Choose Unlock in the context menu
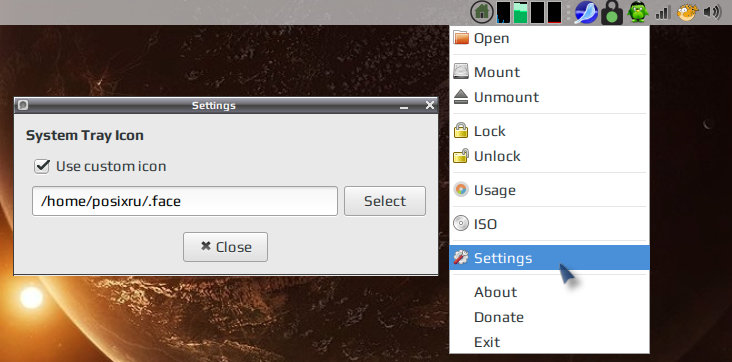The width and height of the screenshot is (732, 362). click(x=549, y=156)
